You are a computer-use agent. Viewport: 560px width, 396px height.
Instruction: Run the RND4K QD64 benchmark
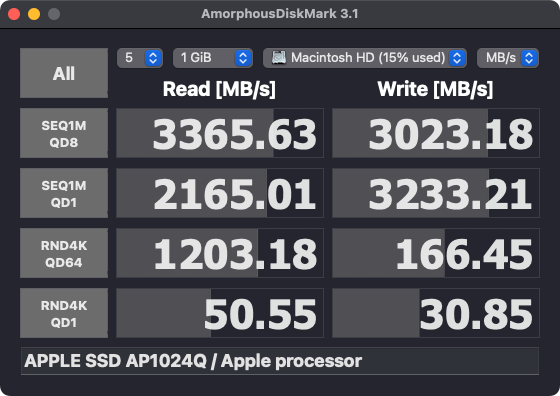pos(64,253)
